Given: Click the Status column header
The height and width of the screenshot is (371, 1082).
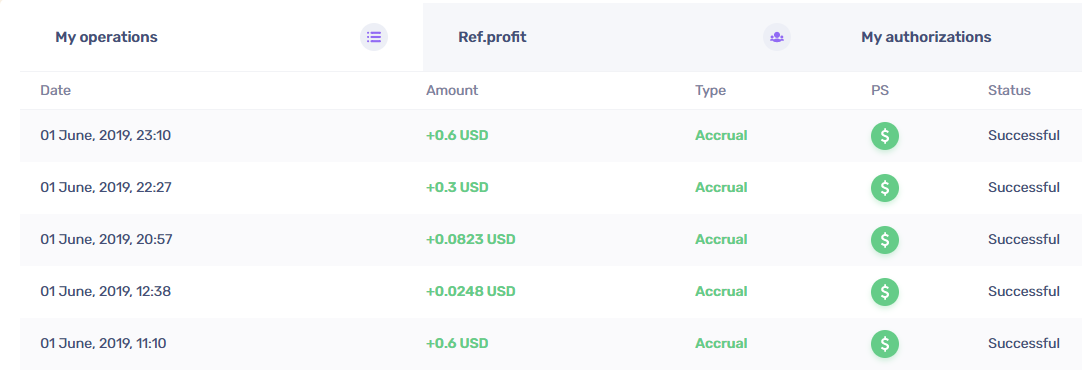Looking at the screenshot, I should tap(1010, 90).
